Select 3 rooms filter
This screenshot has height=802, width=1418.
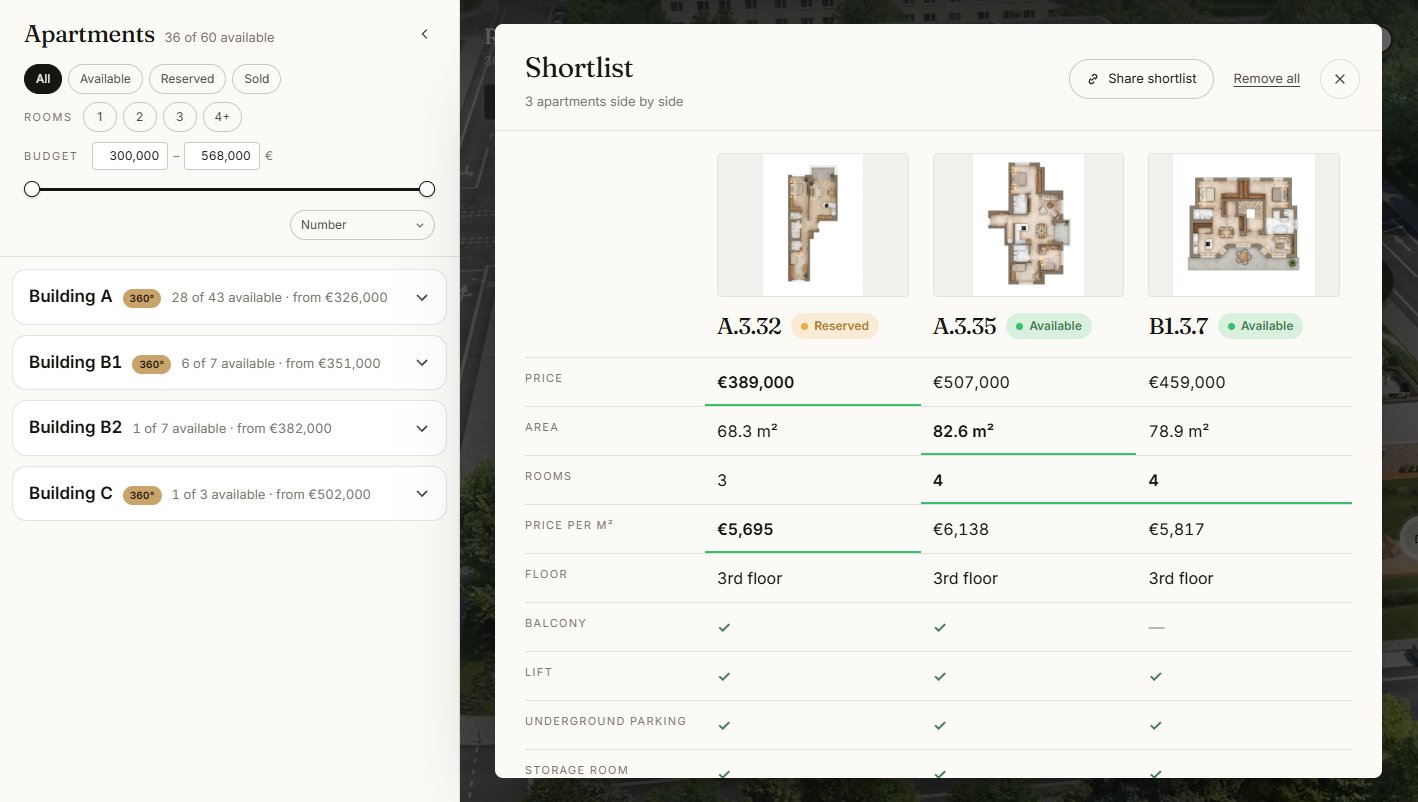tap(180, 117)
